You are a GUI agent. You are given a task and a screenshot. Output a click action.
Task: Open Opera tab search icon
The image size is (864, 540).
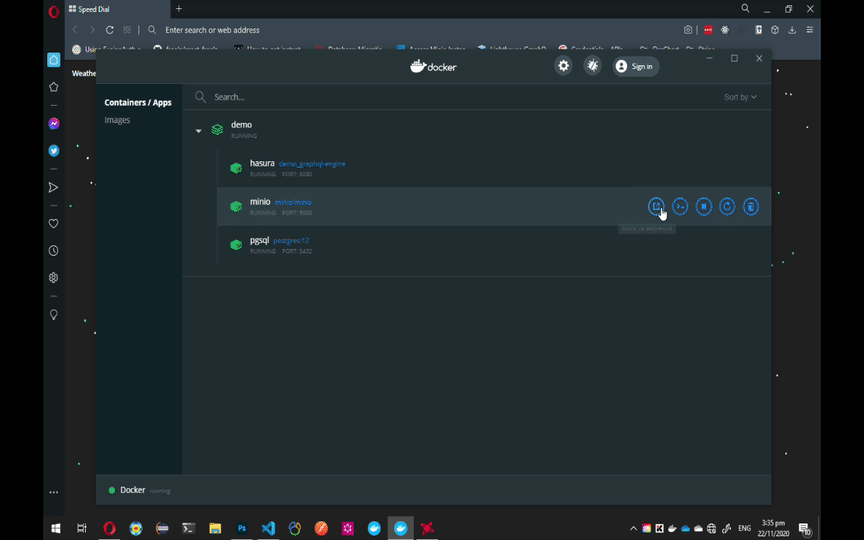(x=745, y=8)
